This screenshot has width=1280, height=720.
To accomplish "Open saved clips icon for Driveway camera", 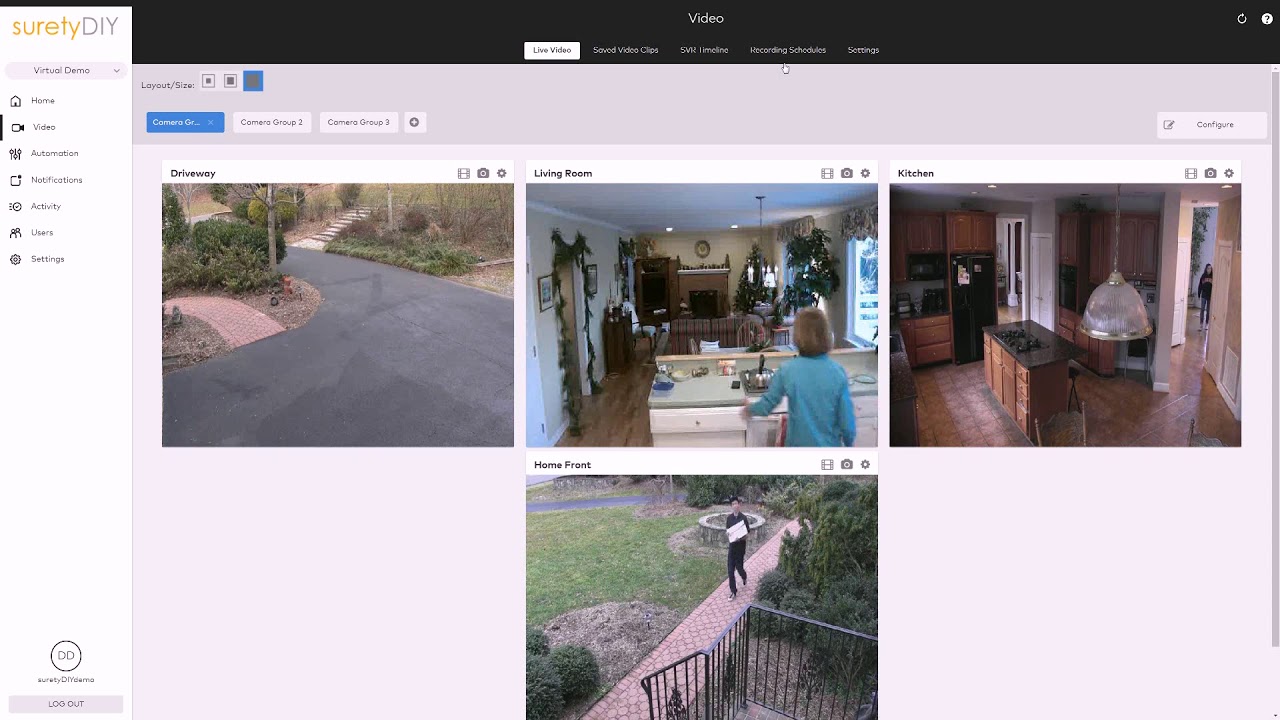I will [464, 173].
